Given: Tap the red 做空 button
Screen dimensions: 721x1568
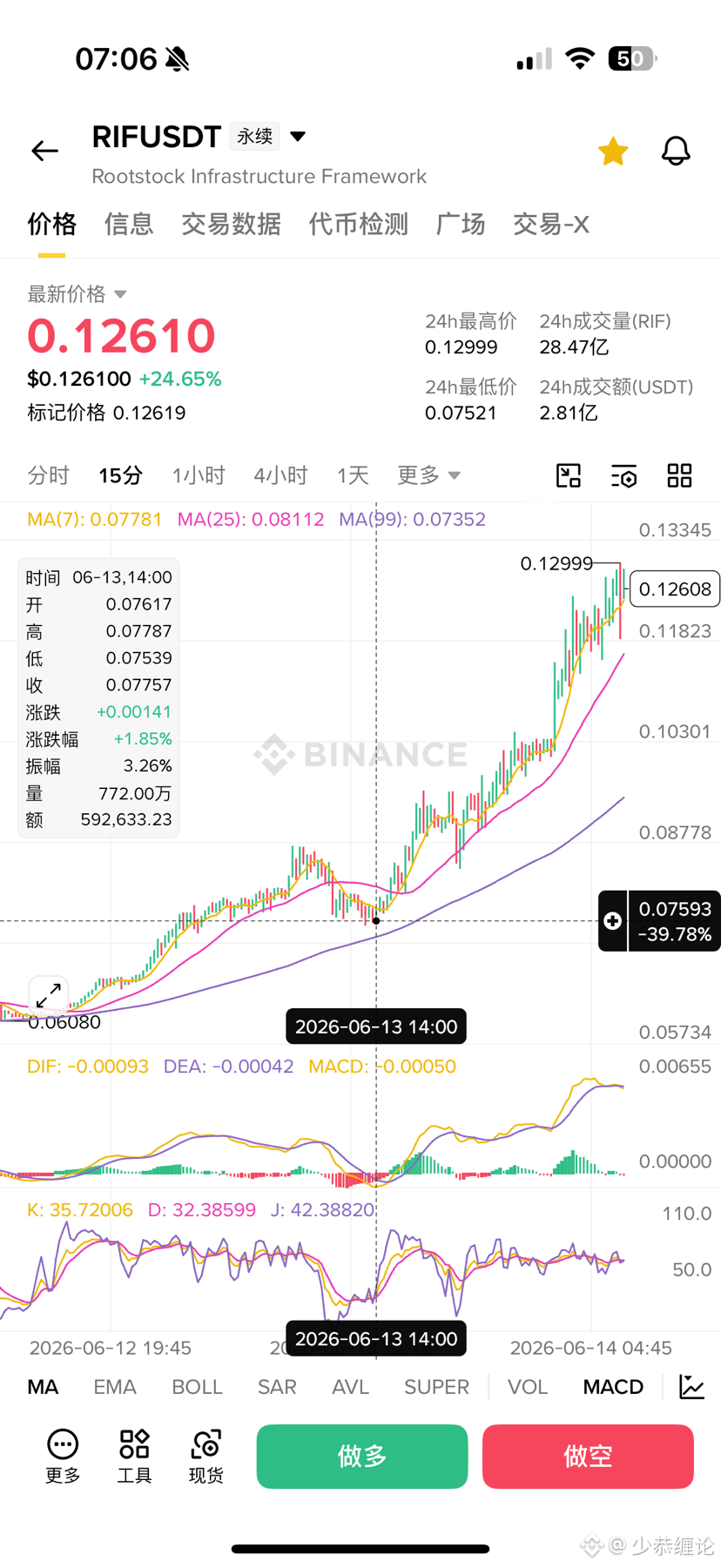Looking at the screenshot, I should [x=588, y=1457].
